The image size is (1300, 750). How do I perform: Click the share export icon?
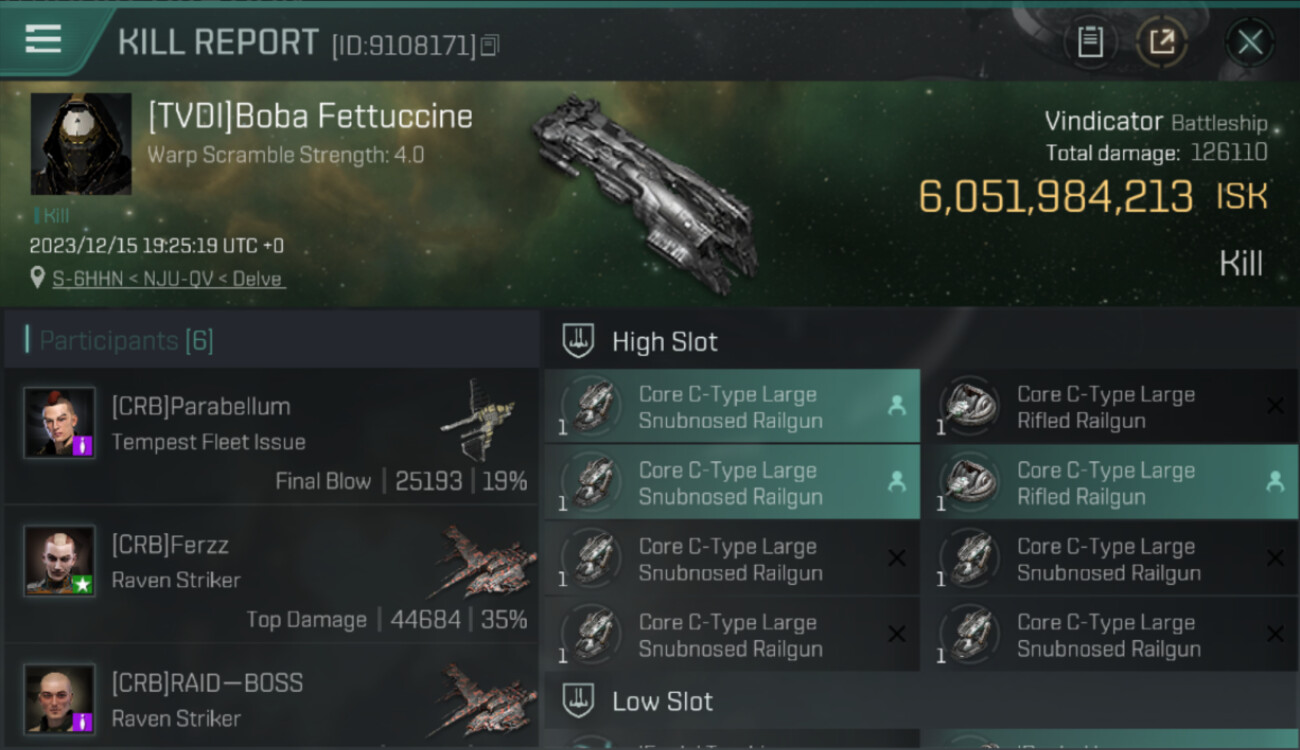[1161, 42]
